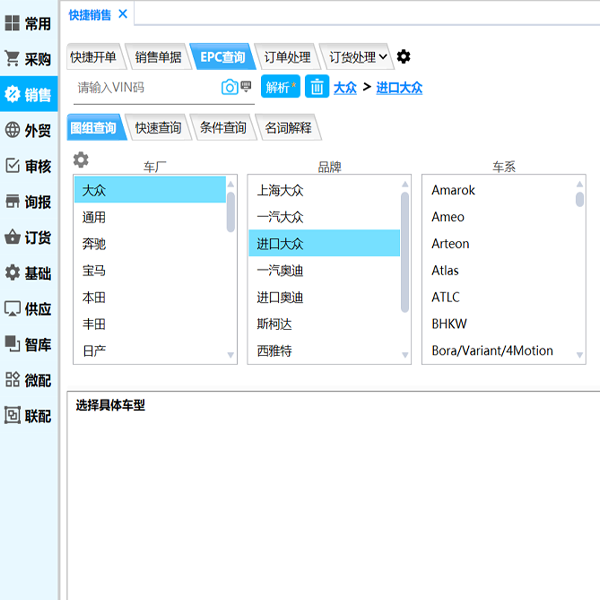Click the gear icon above 车厂 list

pyautogui.click(x=81, y=160)
